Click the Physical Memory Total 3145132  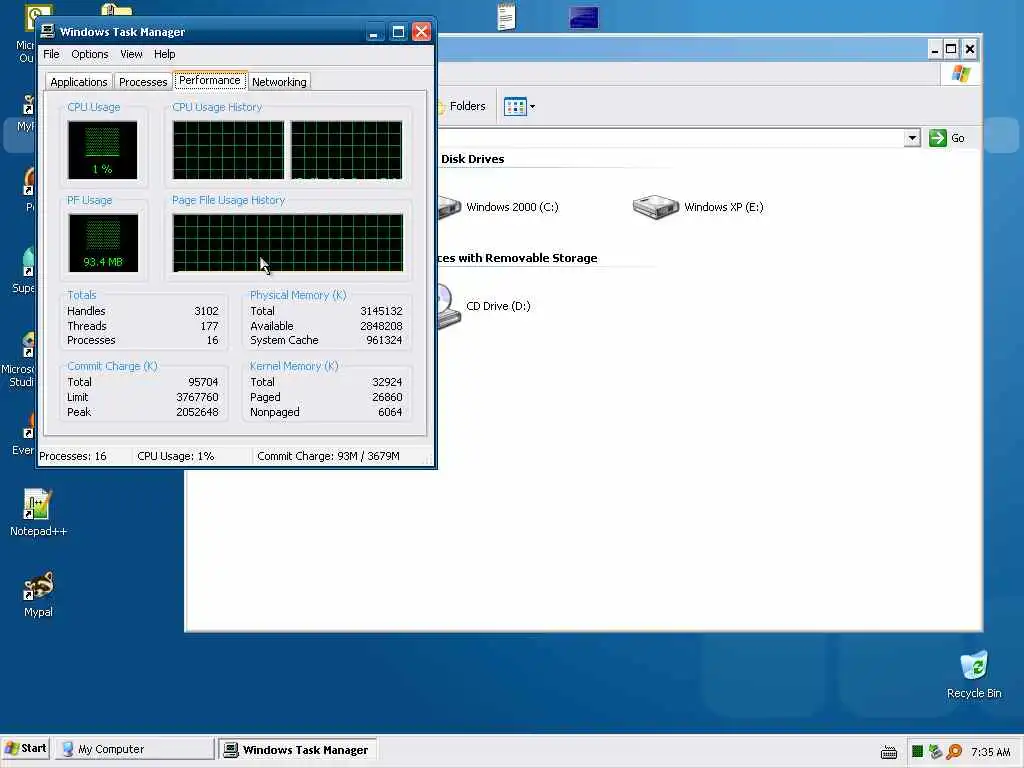381,311
